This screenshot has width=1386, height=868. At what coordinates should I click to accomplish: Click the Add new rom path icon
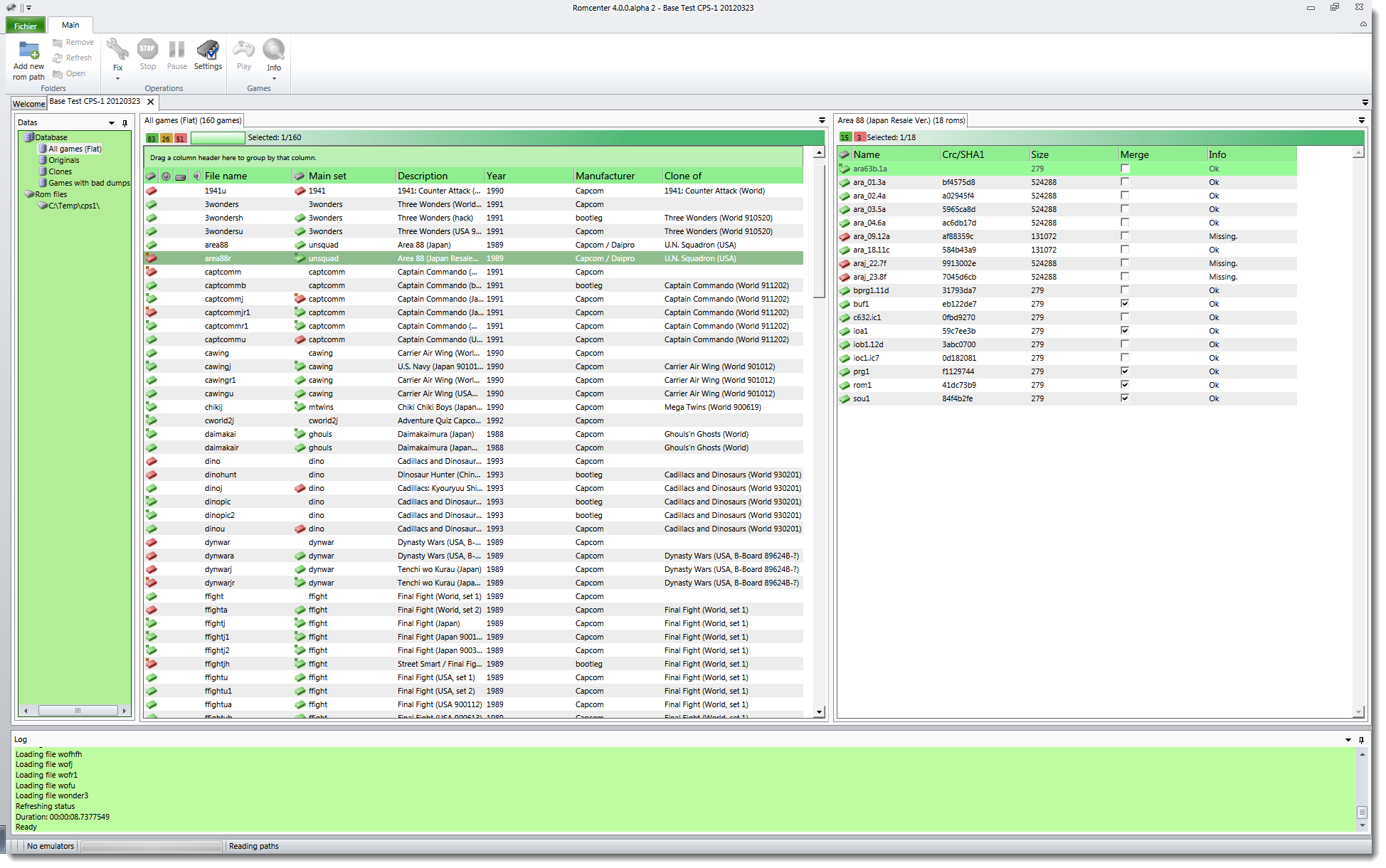point(28,50)
